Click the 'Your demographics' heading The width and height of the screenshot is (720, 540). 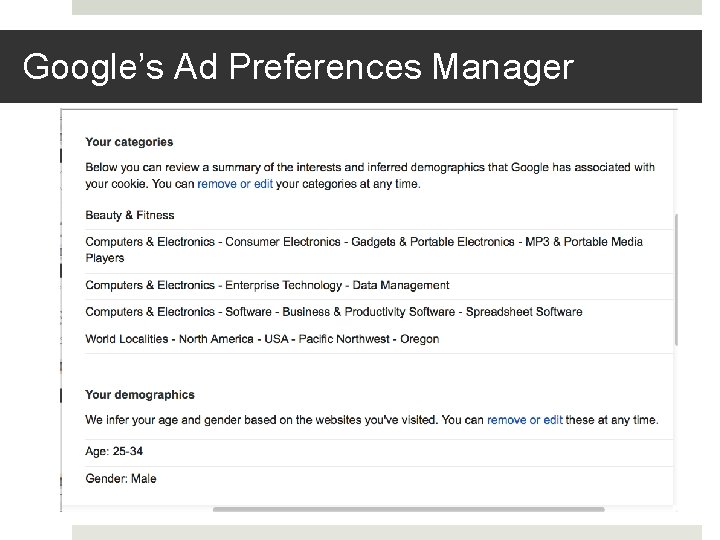point(140,395)
